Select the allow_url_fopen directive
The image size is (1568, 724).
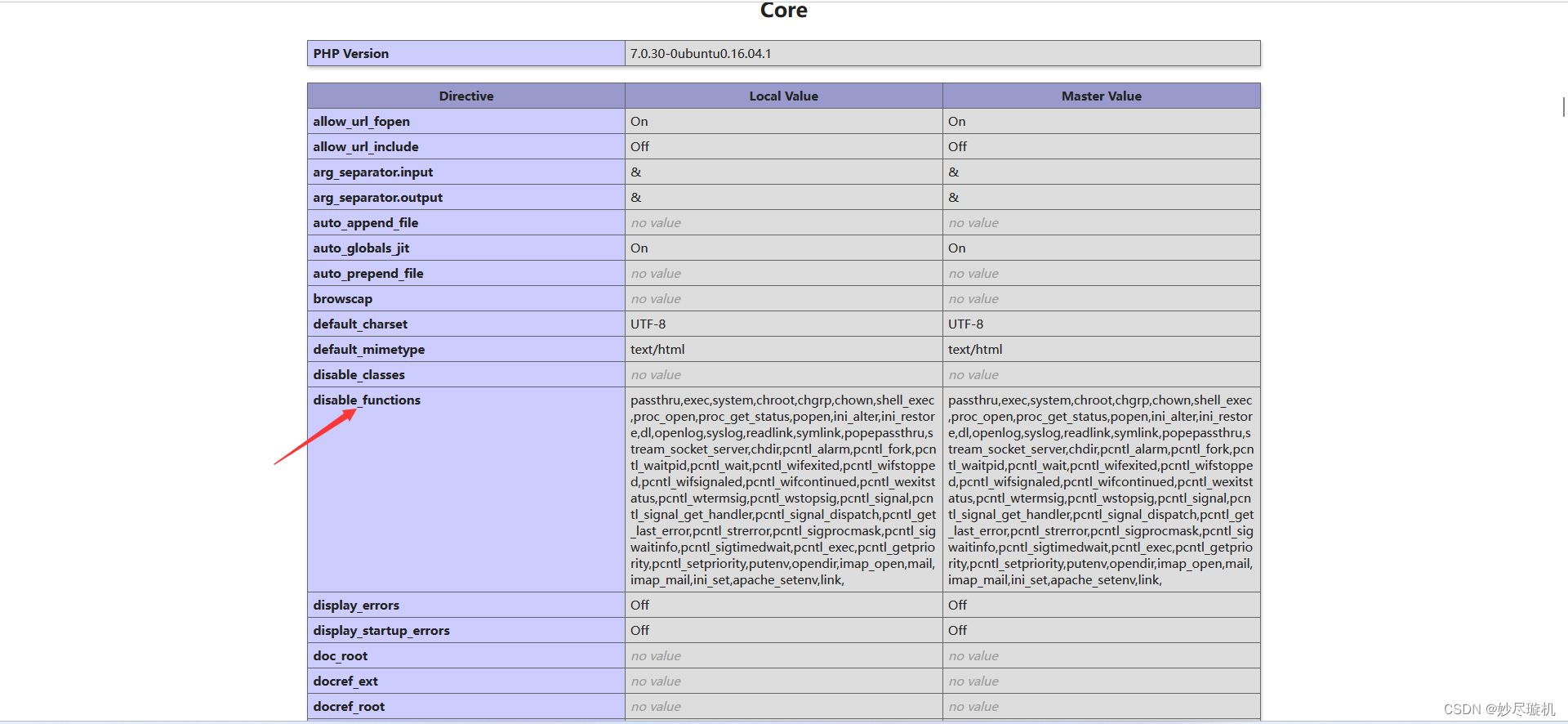pos(361,121)
